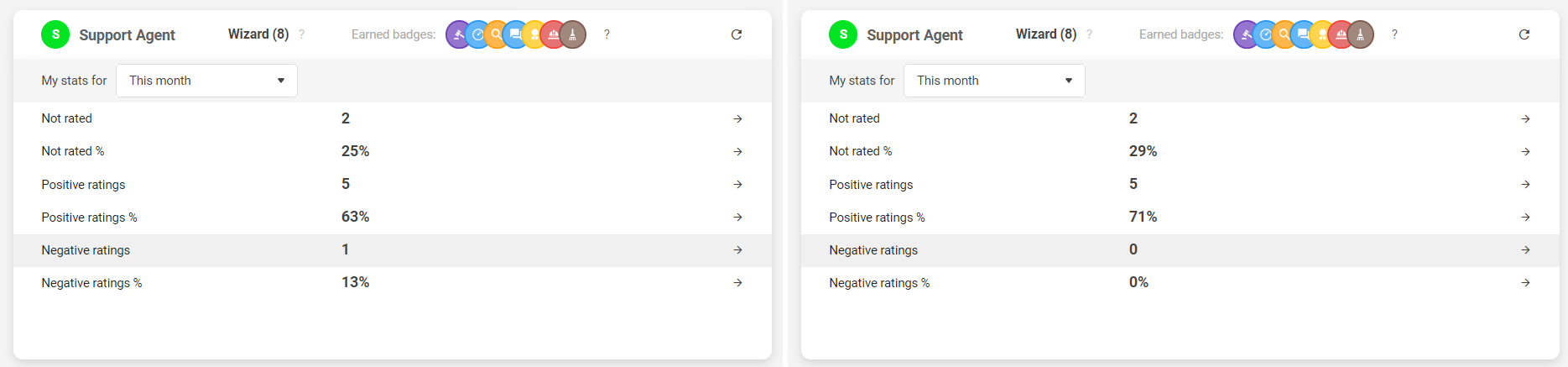Select the Negative ratings row showing 1

[x=392, y=250]
